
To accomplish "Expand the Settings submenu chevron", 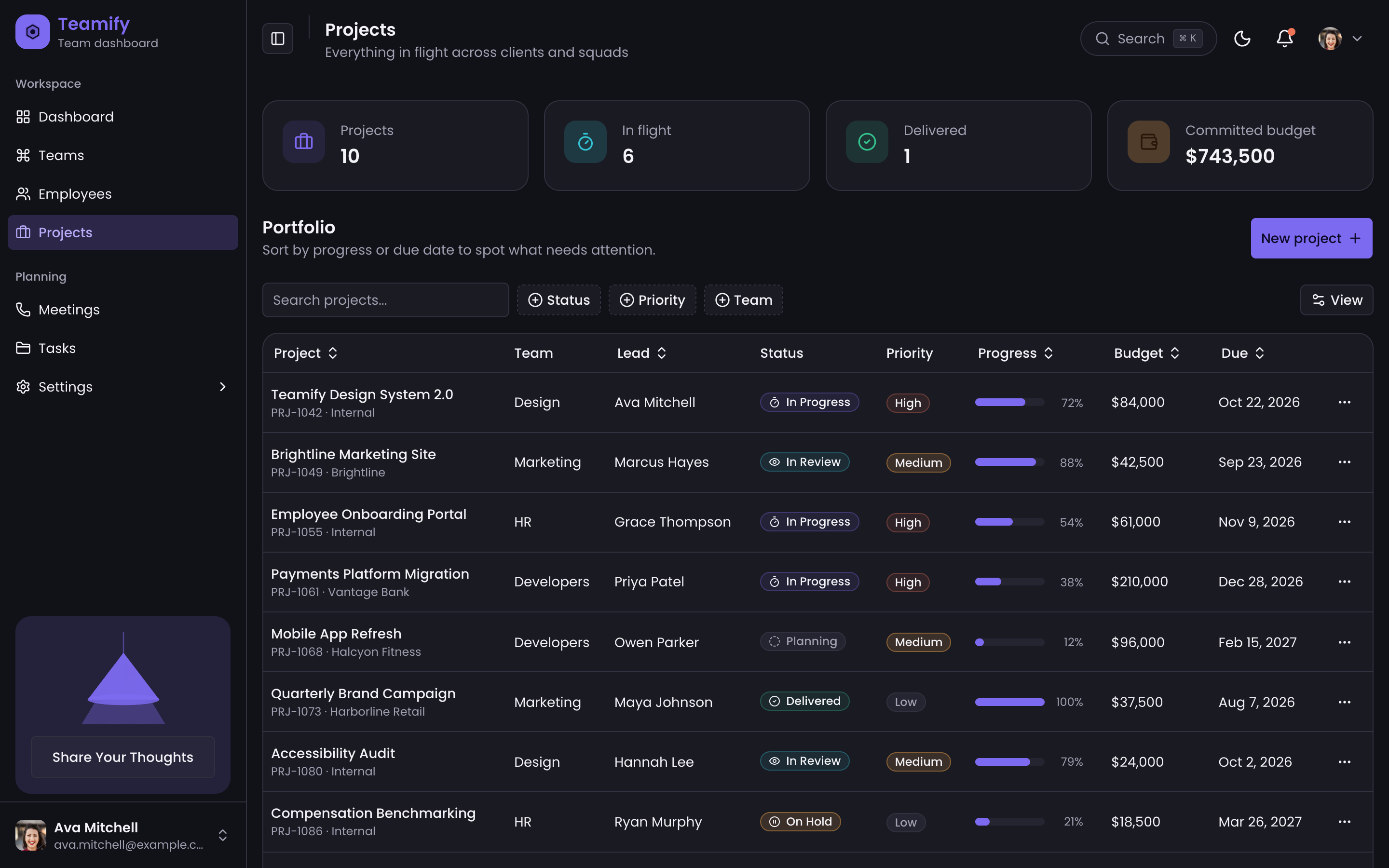I will (223, 387).
